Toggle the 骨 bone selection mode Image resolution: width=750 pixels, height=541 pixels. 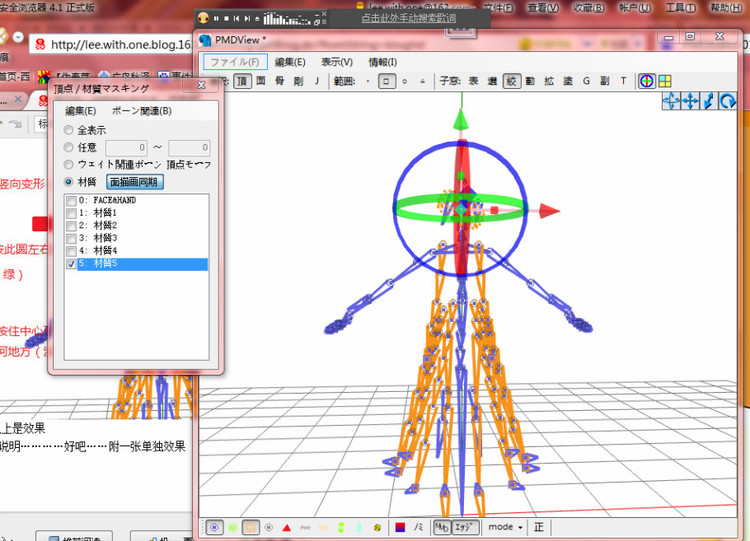pyautogui.click(x=280, y=81)
